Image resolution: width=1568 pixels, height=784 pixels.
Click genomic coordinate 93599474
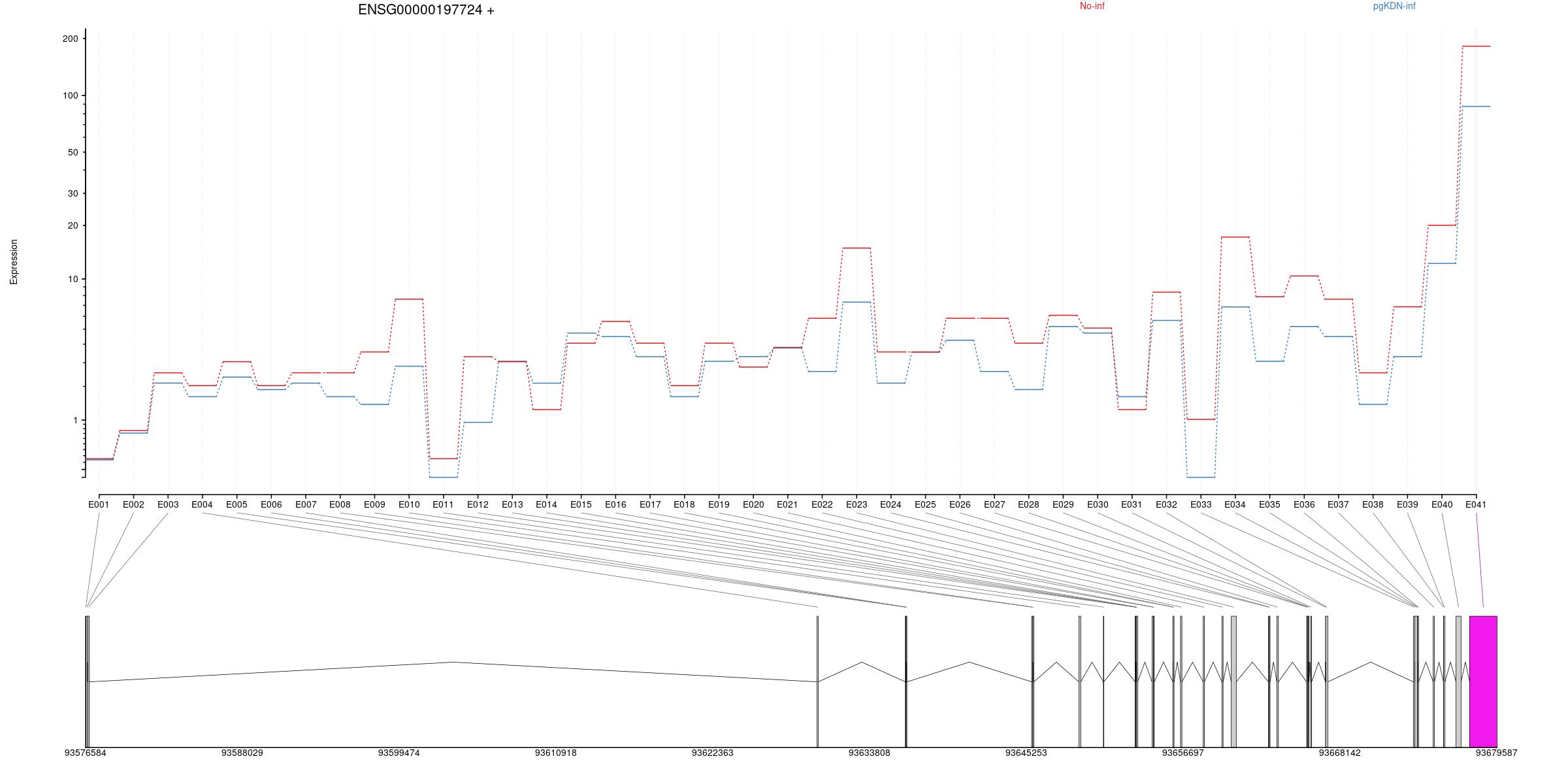[399, 753]
